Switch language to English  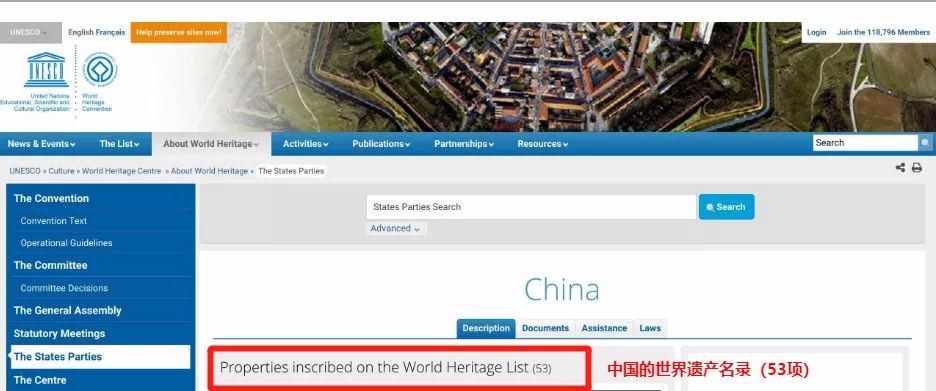tap(81, 32)
